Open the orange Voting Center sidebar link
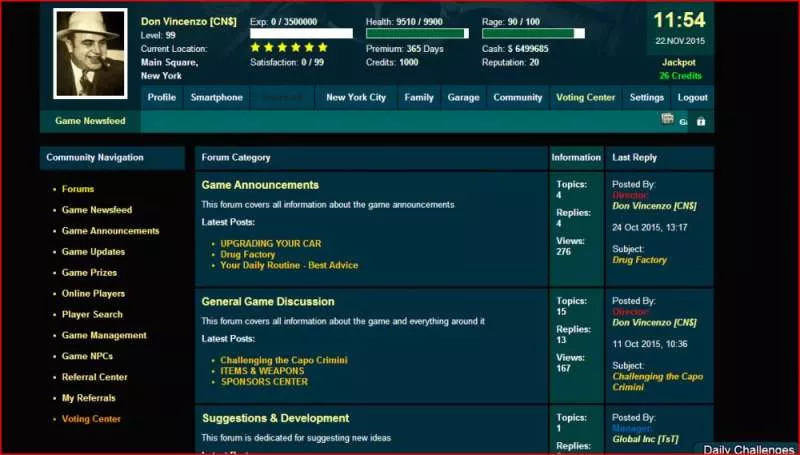800x455 pixels. coord(91,419)
